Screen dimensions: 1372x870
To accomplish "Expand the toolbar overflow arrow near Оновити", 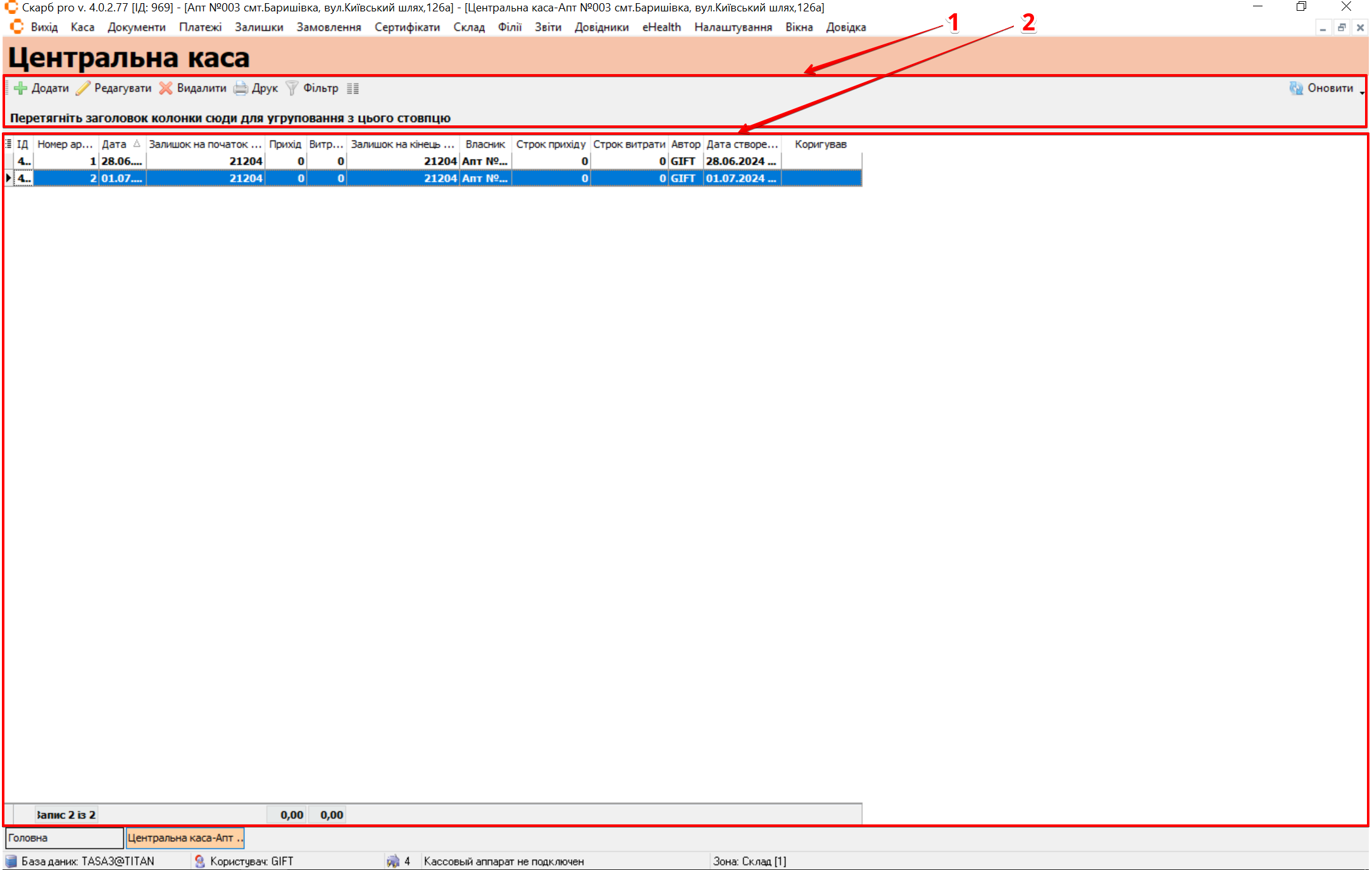I will [1362, 92].
